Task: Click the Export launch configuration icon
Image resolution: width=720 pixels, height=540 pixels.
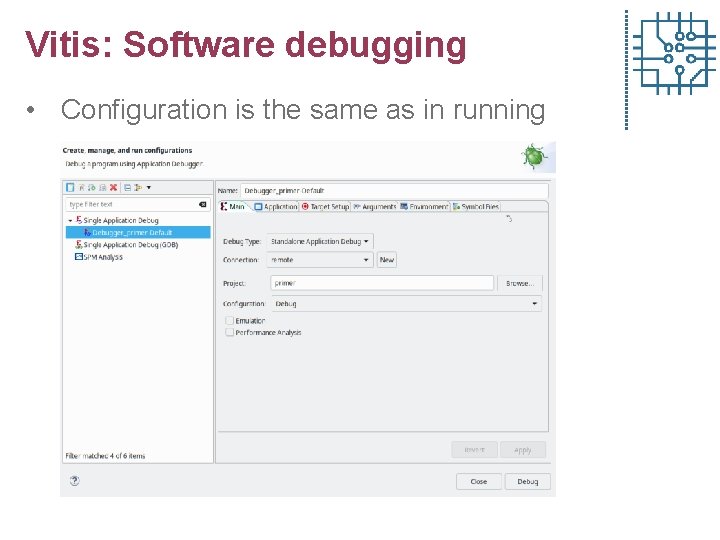Action: pyautogui.click(x=92, y=187)
